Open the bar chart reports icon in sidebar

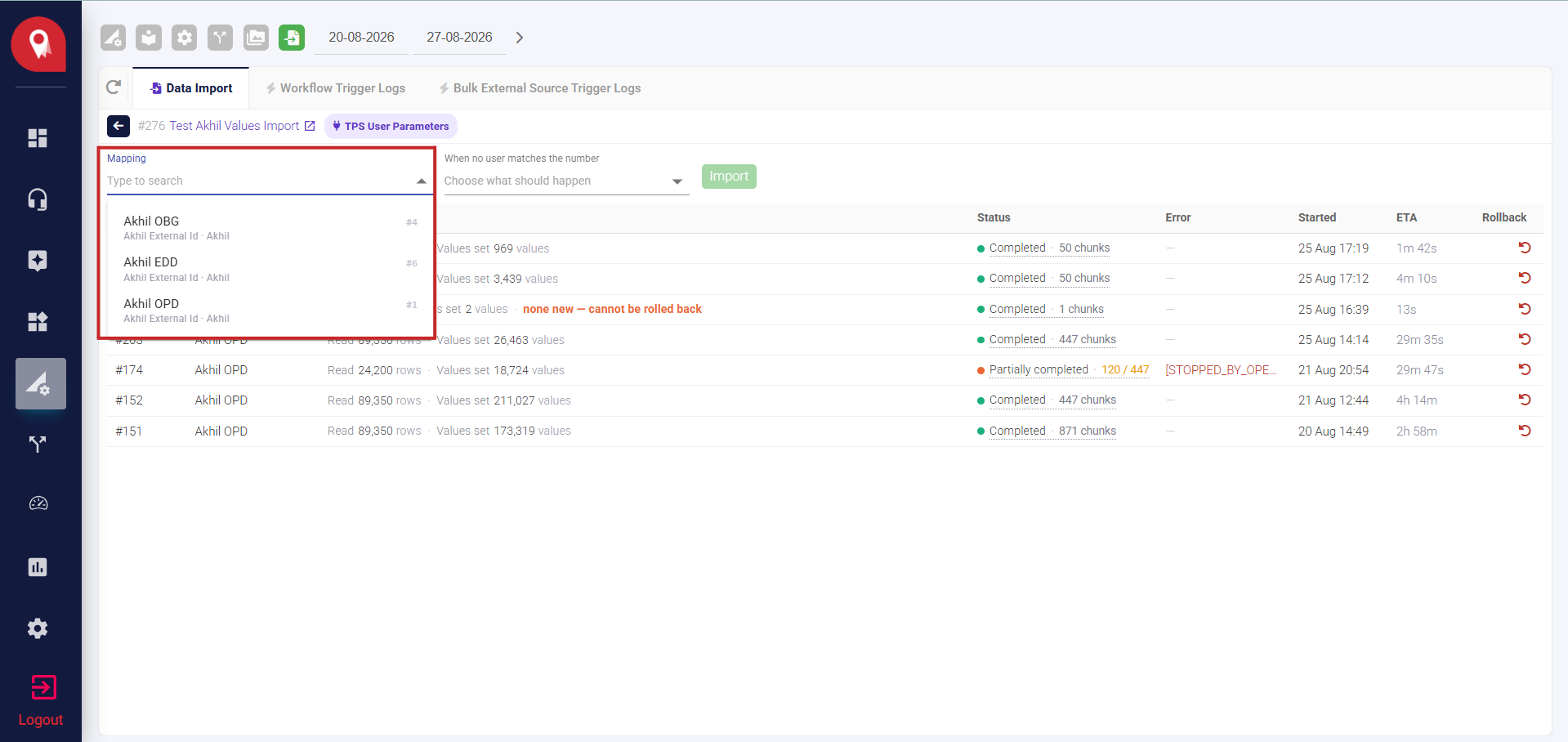click(38, 567)
